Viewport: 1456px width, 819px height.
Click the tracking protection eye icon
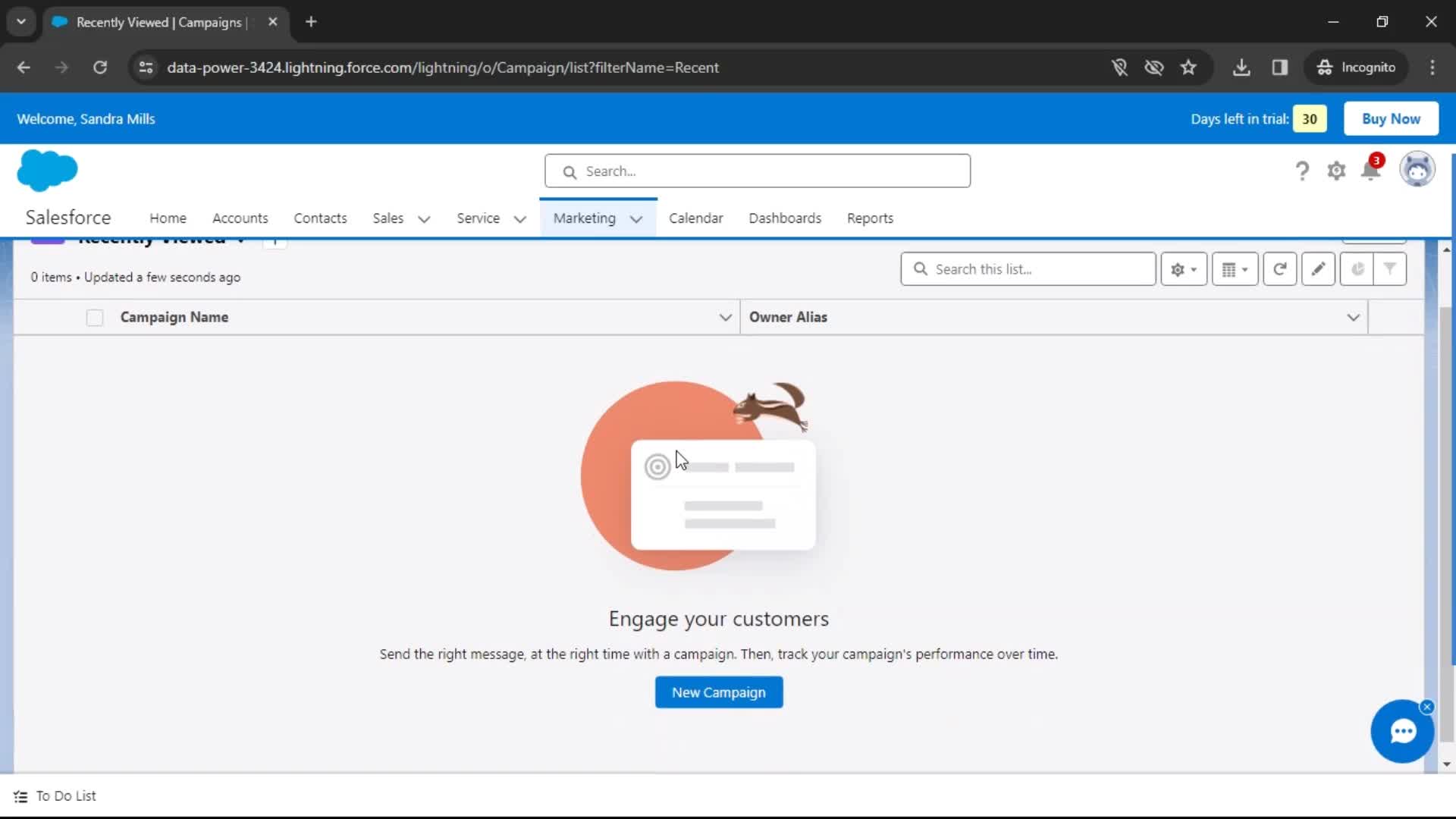(x=1154, y=67)
